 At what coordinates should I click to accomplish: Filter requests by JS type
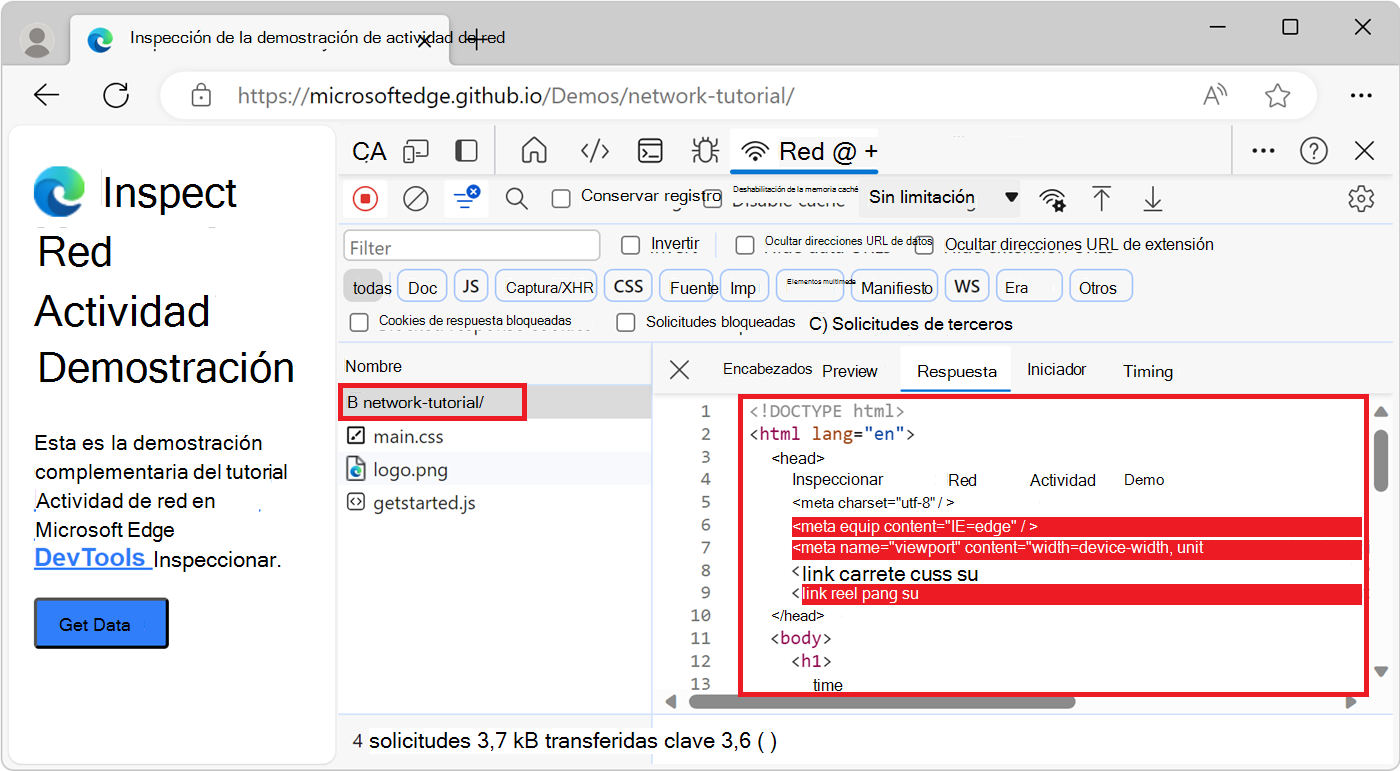pyautogui.click(x=471, y=286)
